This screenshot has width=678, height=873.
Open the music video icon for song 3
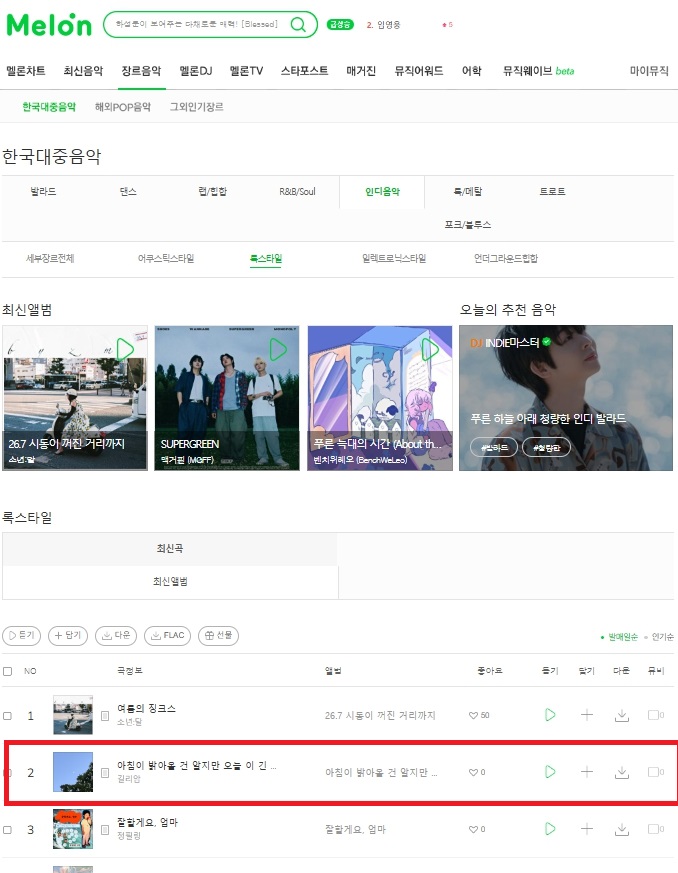655,829
